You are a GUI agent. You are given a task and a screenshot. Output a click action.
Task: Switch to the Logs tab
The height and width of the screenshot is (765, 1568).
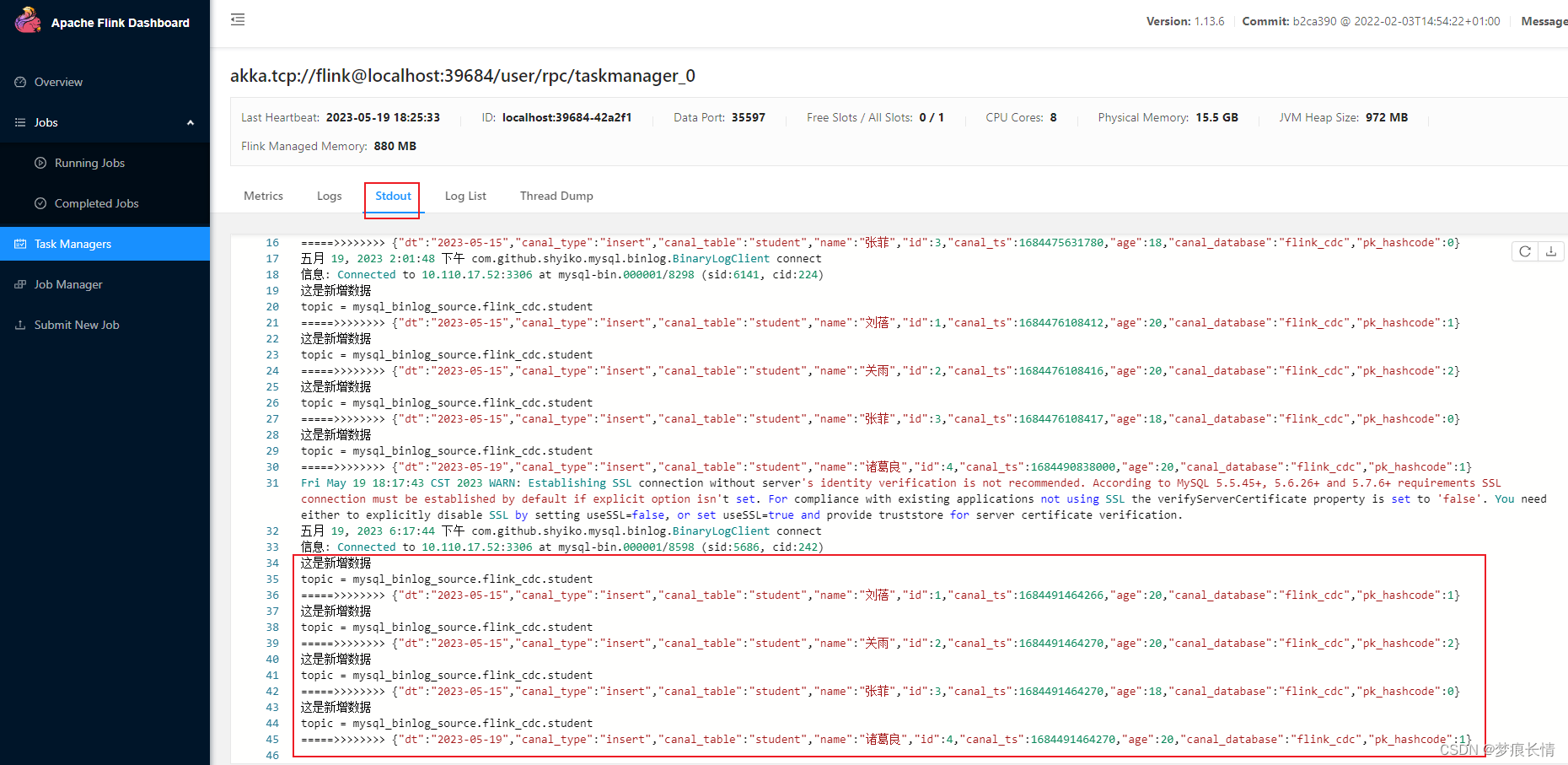pos(330,196)
